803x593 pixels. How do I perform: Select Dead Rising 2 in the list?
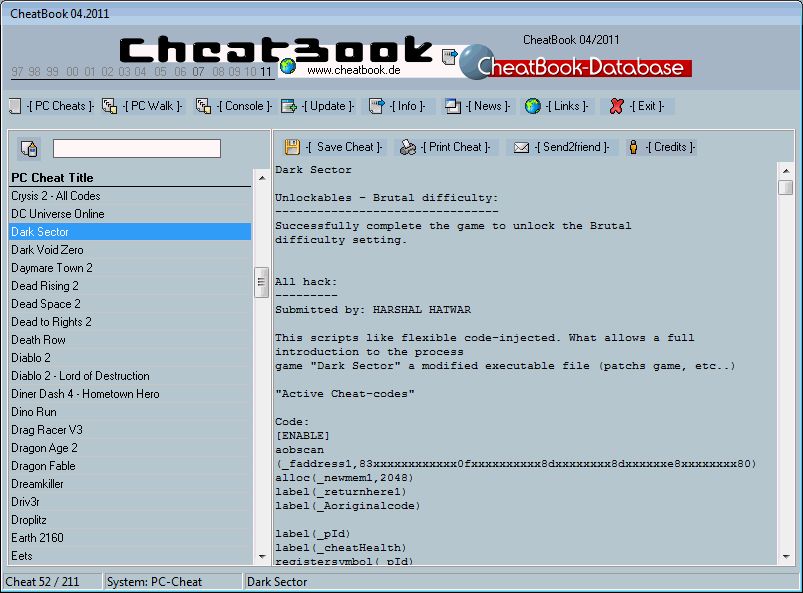click(131, 286)
